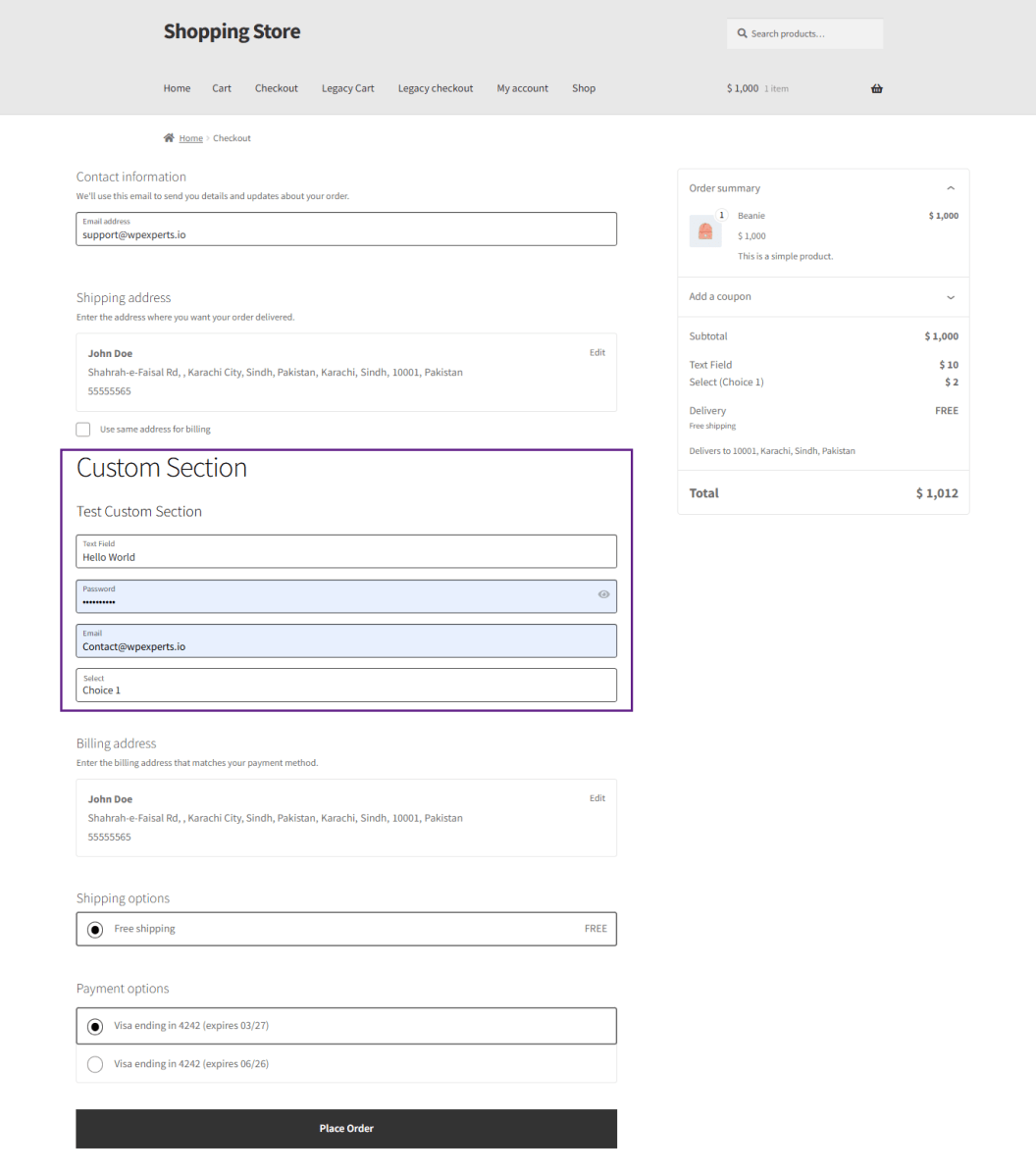Select Visa ending 4242 expiring 06/26

(x=95, y=1064)
